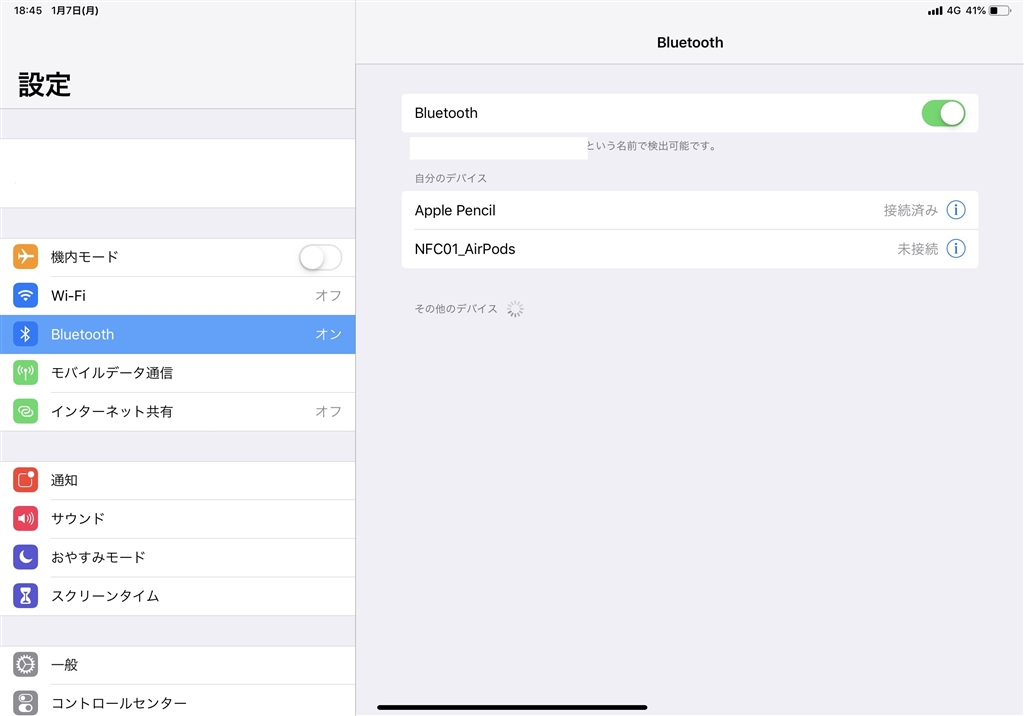
Task: Select Bluetooth in the settings list
Action: (178, 334)
